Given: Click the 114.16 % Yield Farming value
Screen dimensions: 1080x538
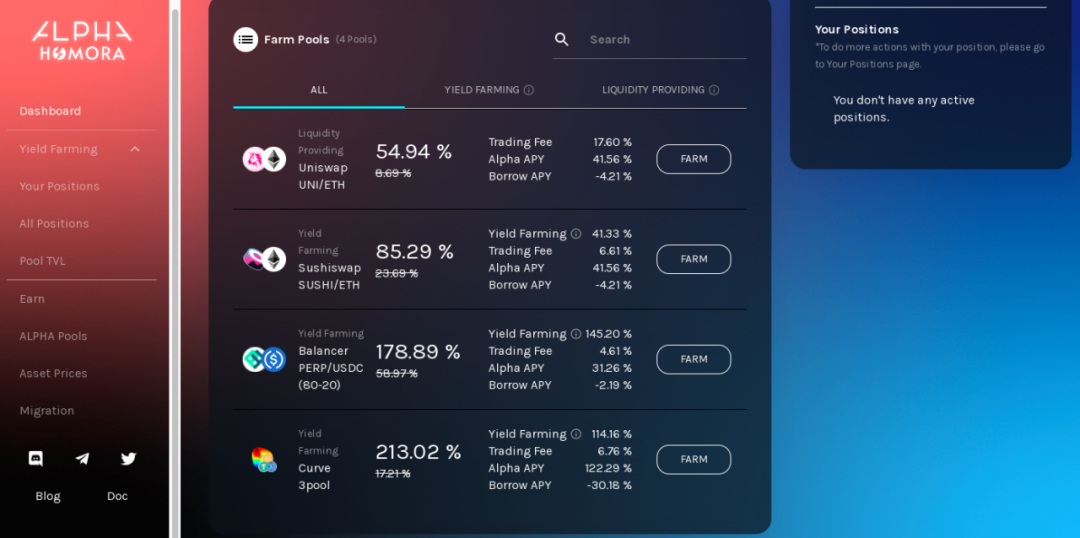Looking at the screenshot, I should pos(612,434).
